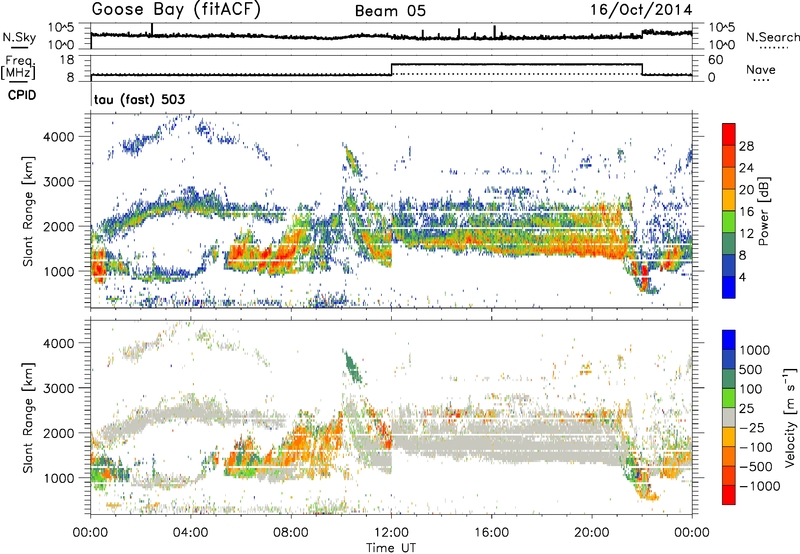Viewport: 800px width, 554px height.
Task: Click the dotted line sample under N.Search
Action: 773,48
